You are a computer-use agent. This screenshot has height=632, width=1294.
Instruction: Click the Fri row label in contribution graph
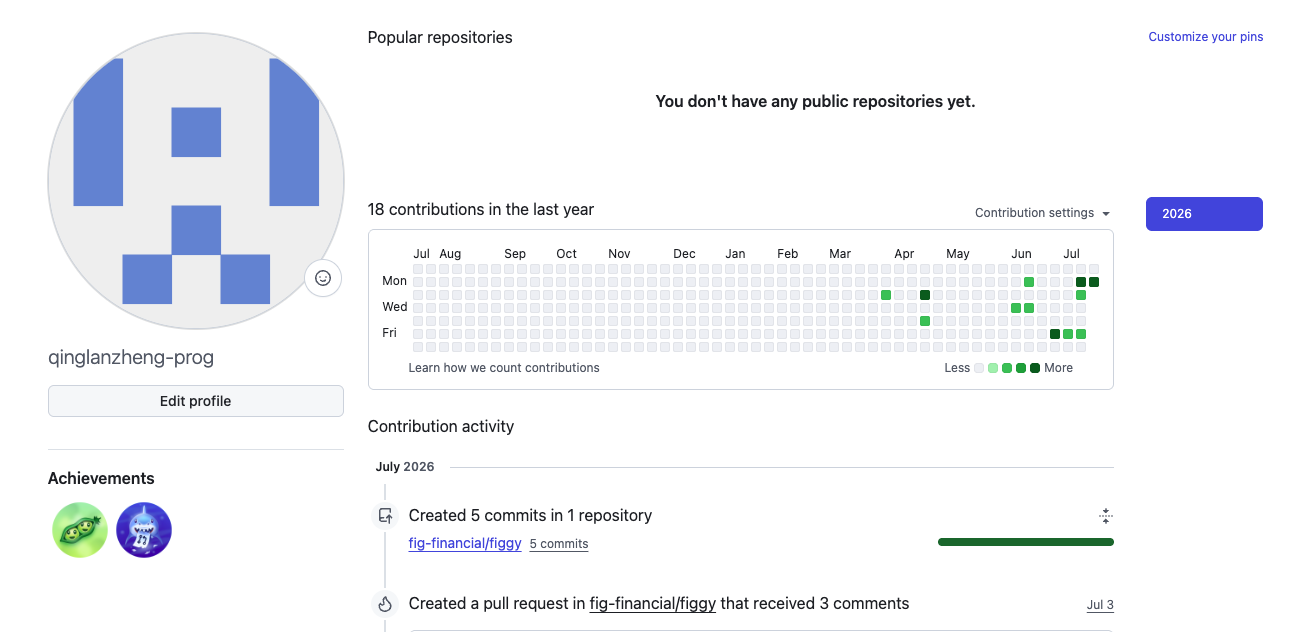(x=389, y=333)
